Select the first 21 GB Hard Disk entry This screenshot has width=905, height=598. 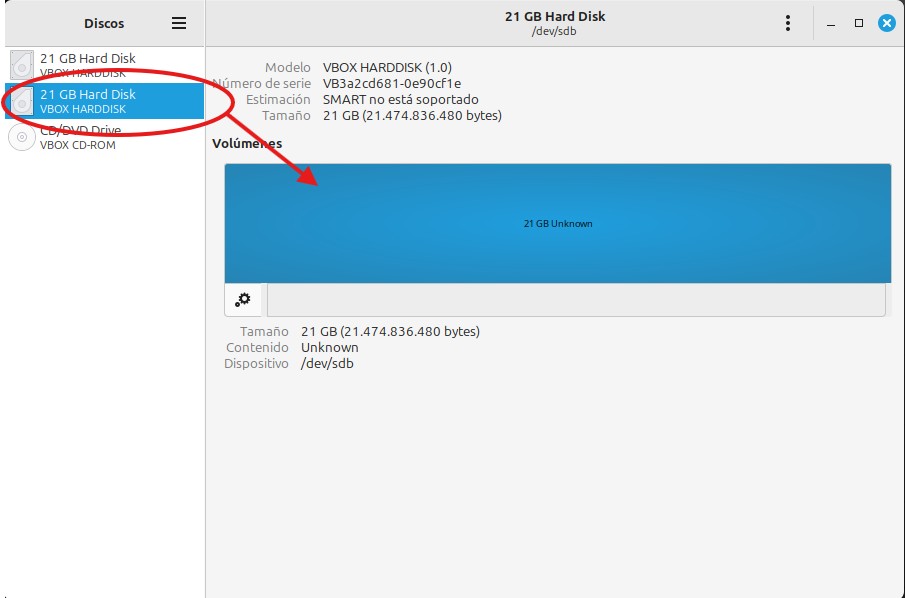(104, 65)
